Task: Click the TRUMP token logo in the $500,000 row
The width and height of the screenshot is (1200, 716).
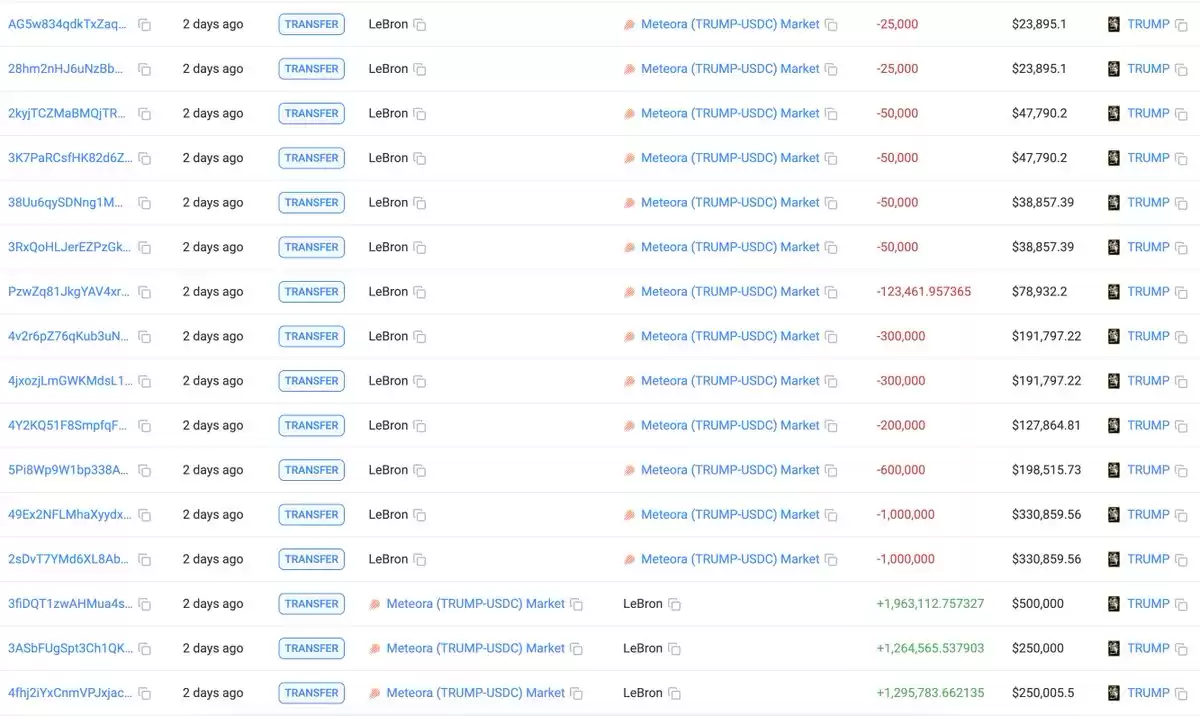Action: coord(1114,604)
